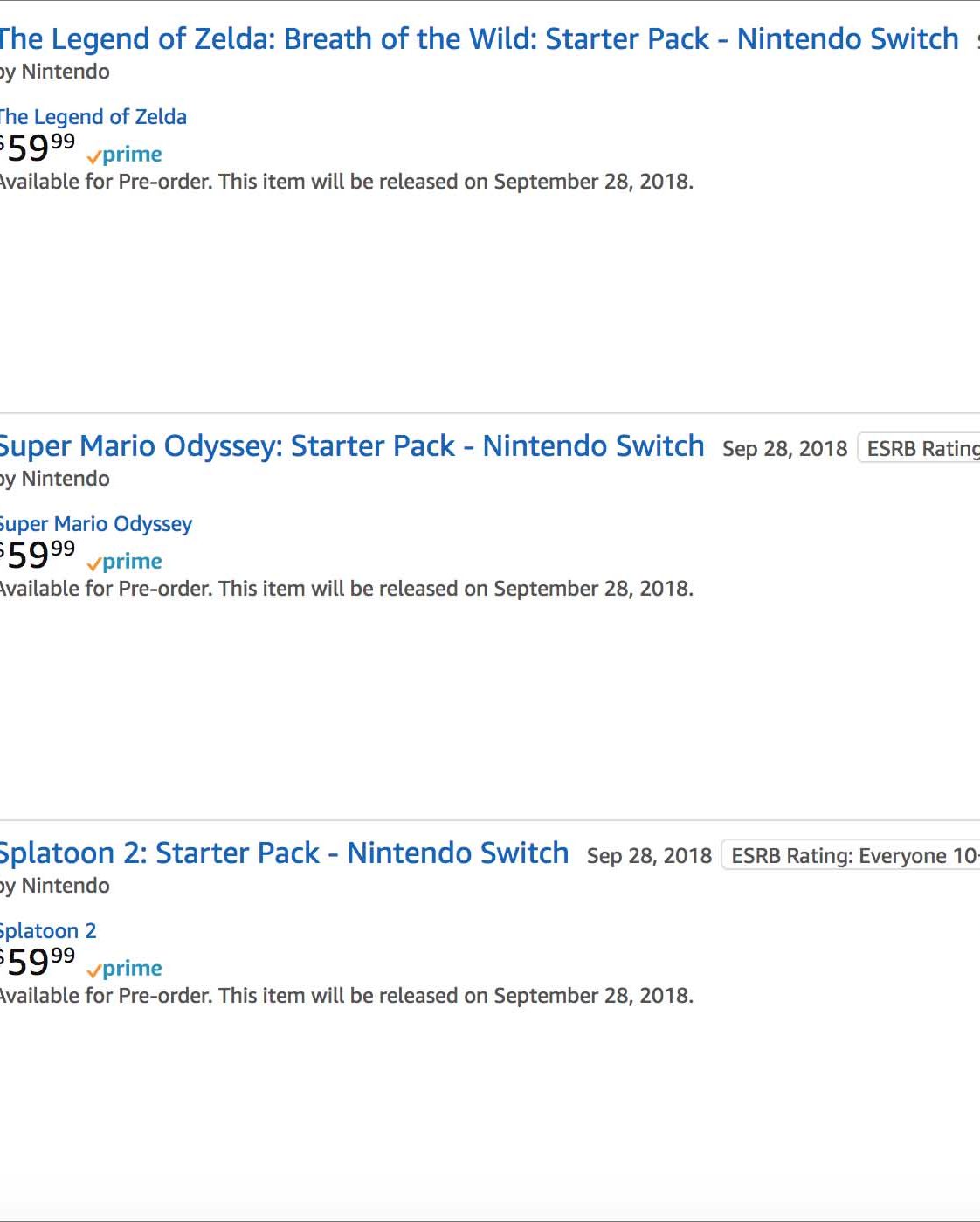Select the $59.99 price under Splatoon 2
Image resolution: width=980 pixels, height=1222 pixels.
click(x=38, y=962)
